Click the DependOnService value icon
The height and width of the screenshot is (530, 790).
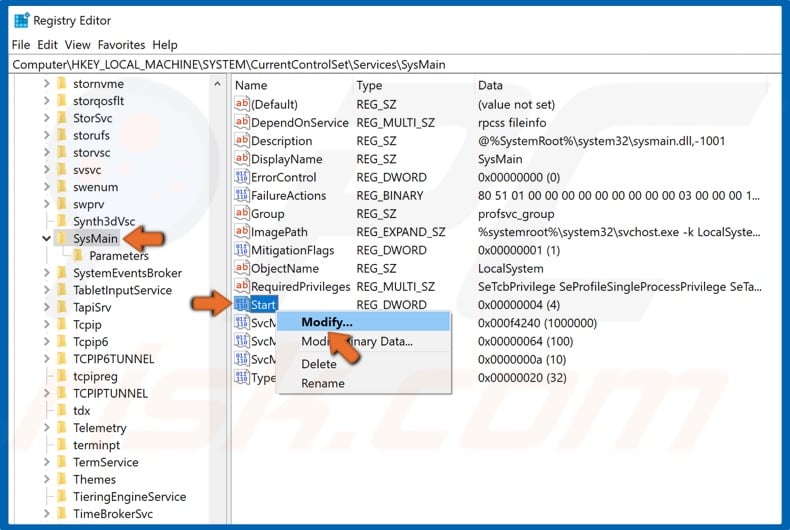tap(242, 122)
